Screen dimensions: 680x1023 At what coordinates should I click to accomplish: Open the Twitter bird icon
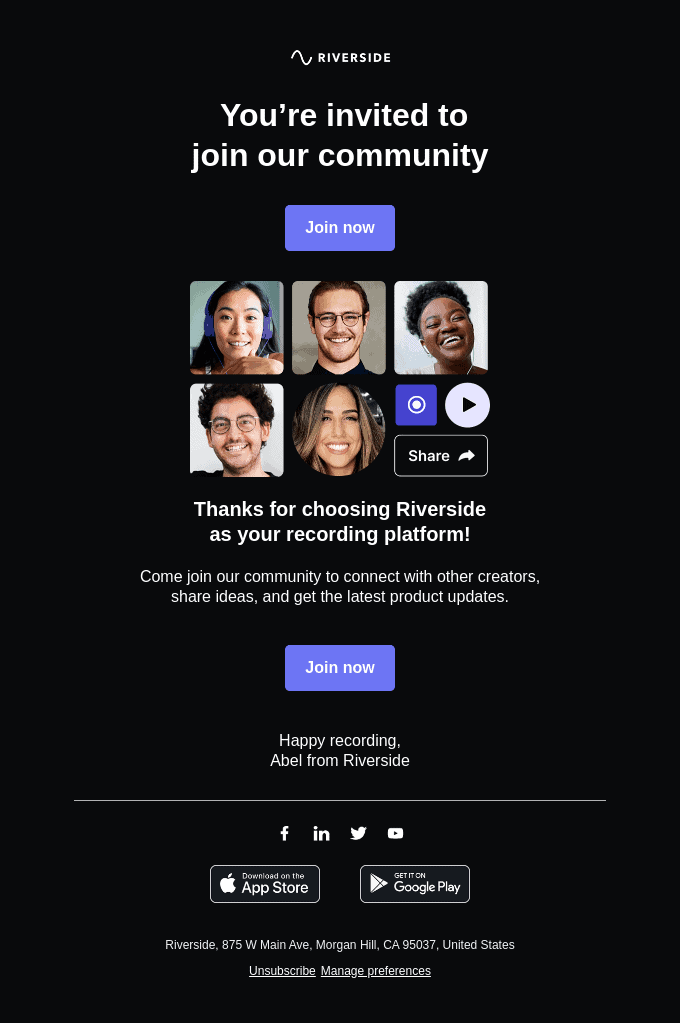click(x=358, y=833)
